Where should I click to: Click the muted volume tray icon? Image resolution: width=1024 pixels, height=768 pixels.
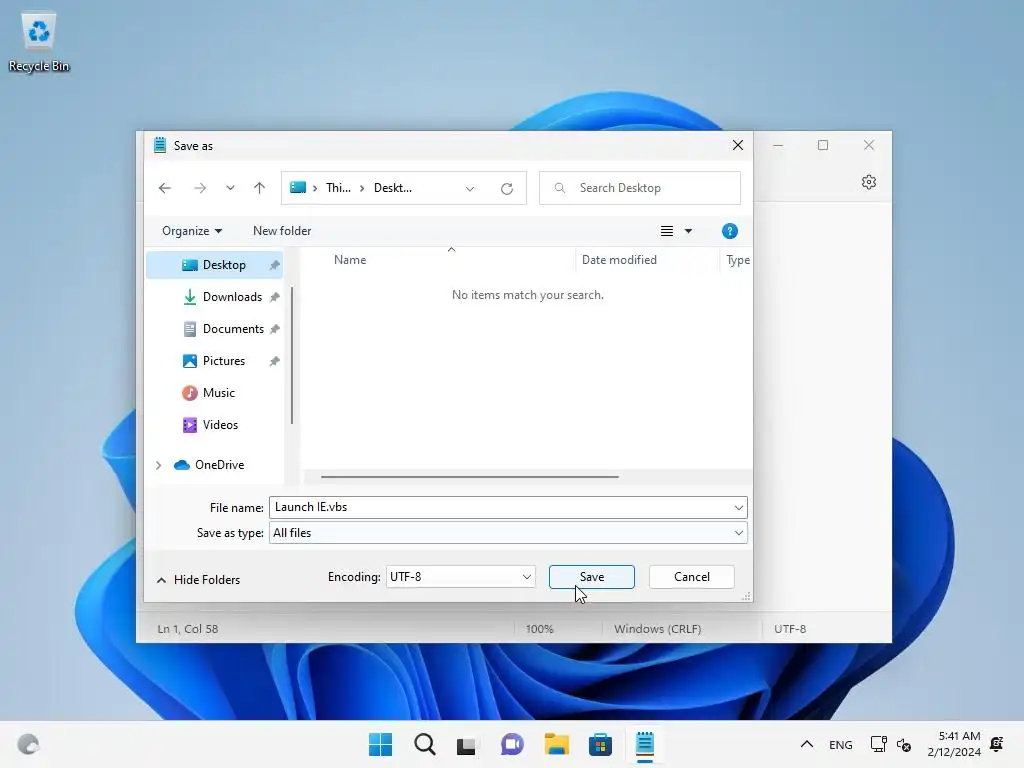[904, 744]
